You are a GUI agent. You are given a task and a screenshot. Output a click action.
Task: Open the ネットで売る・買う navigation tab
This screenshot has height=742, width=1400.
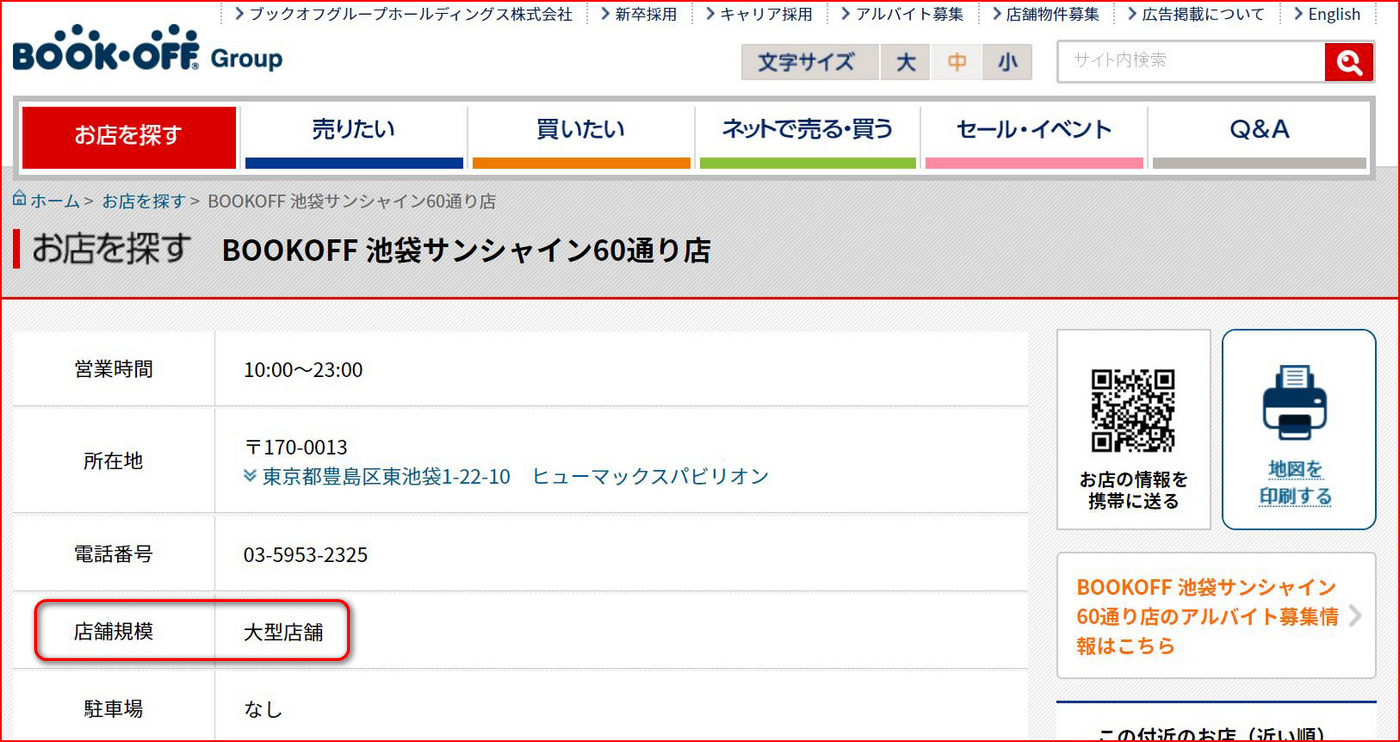point(808,137)
